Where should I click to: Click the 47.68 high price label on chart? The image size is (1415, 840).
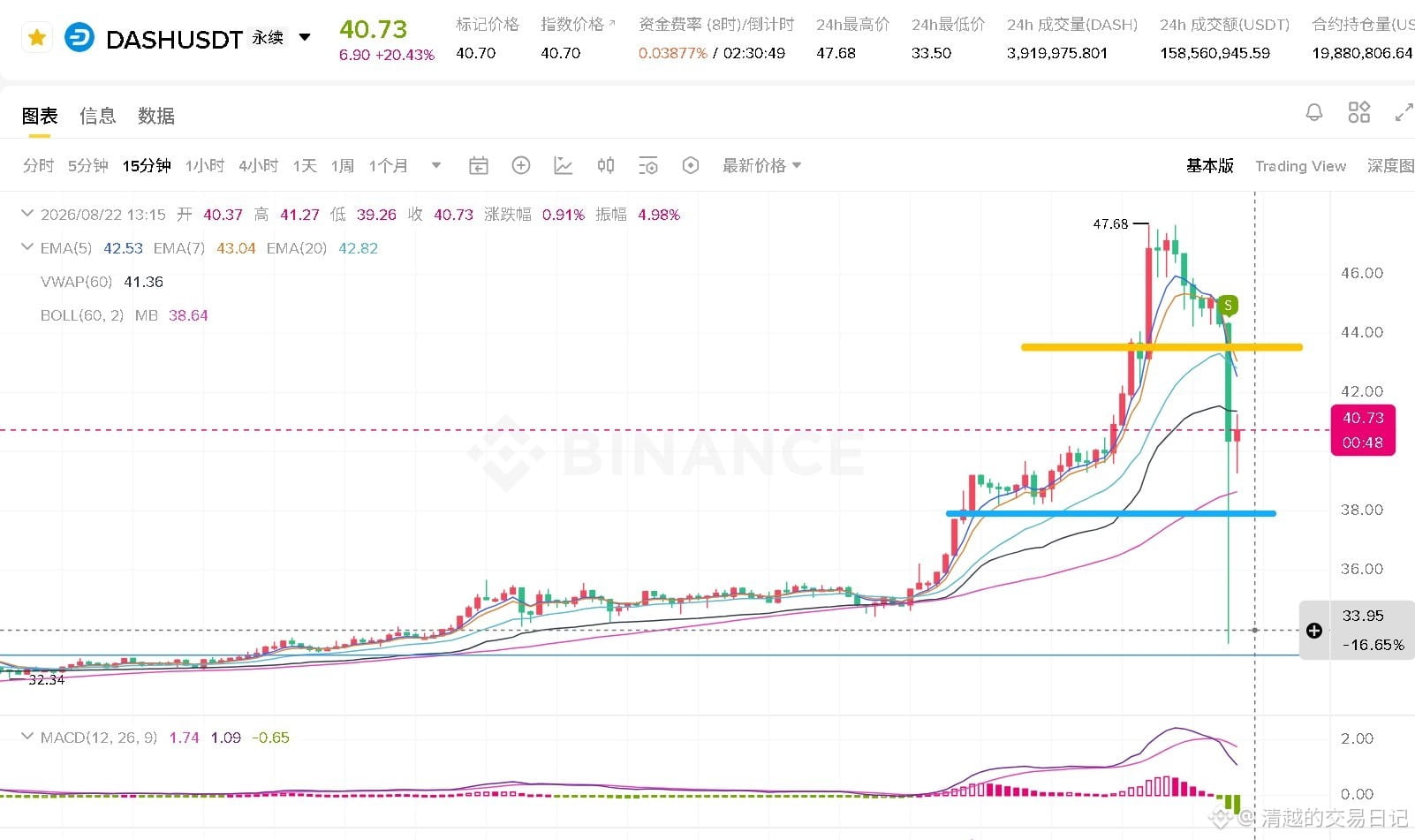[1110, 224]
